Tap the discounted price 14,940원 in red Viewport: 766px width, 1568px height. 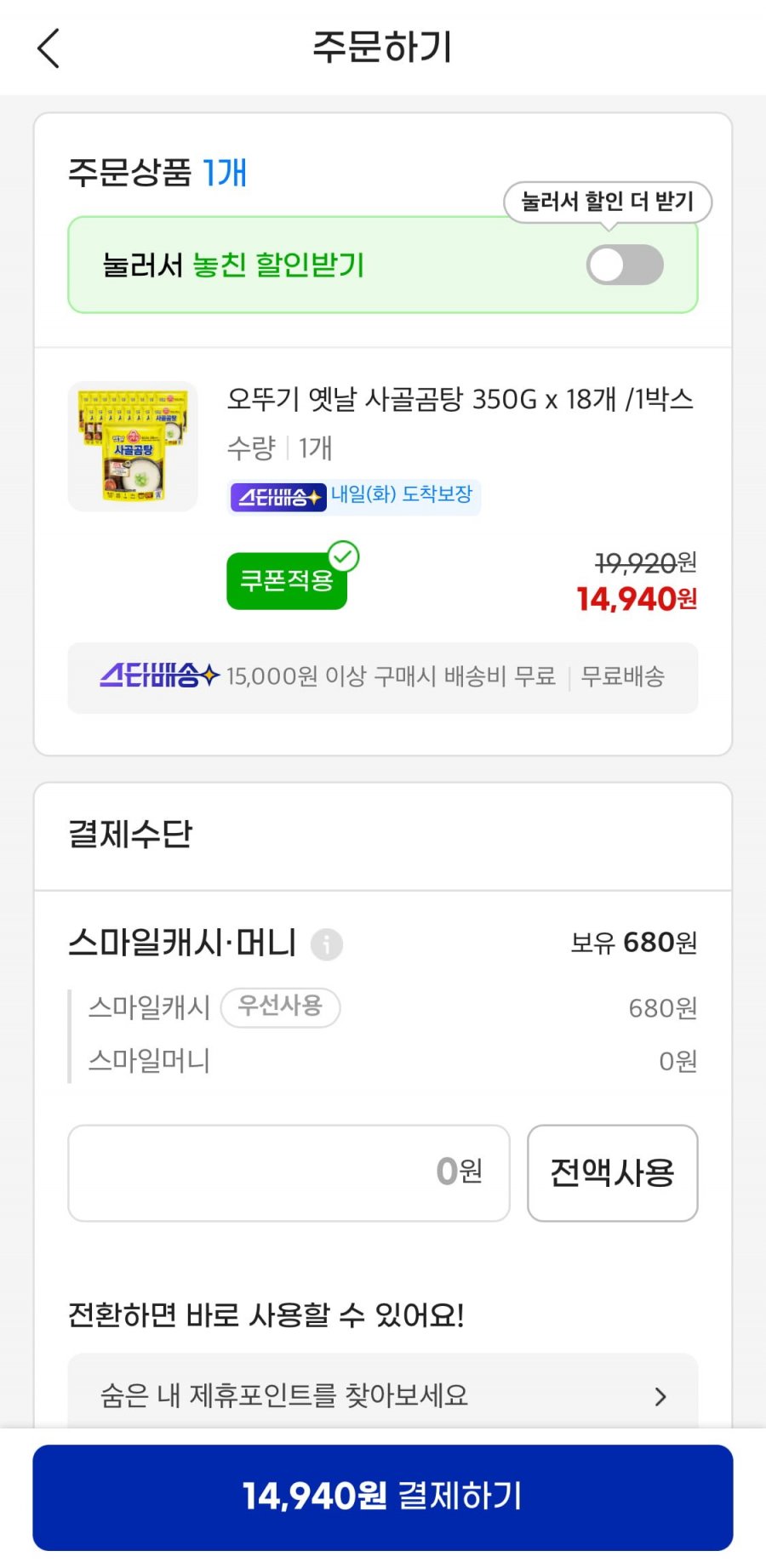pyautogui.click(x=636, y=600)
